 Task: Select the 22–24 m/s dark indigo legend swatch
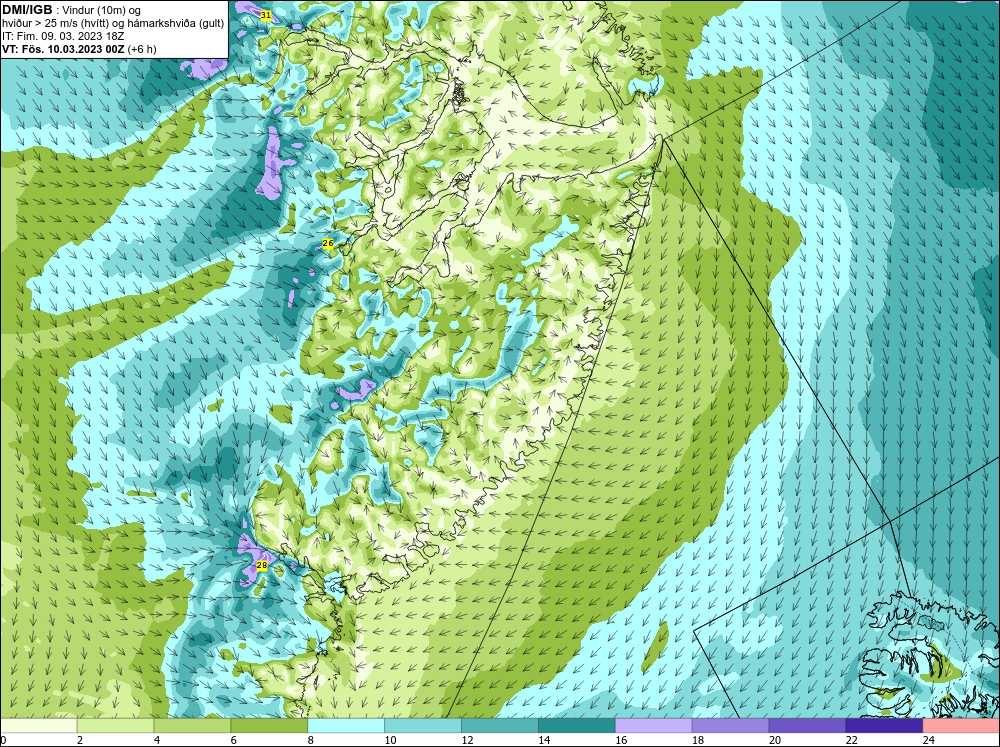884,726
